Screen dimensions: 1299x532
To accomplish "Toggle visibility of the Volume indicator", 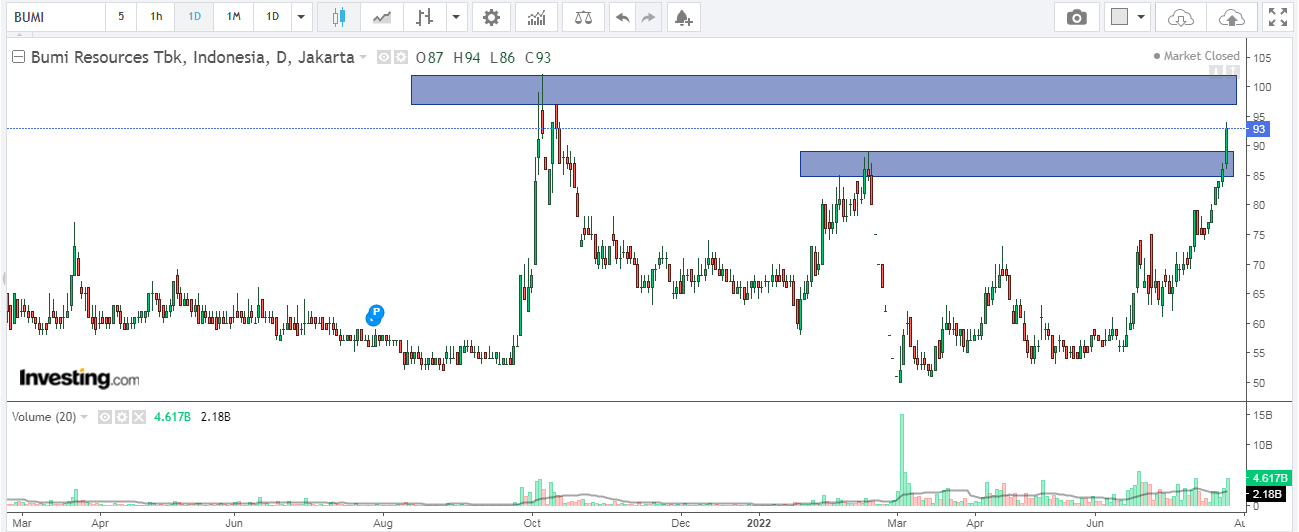I will (104, 417).
